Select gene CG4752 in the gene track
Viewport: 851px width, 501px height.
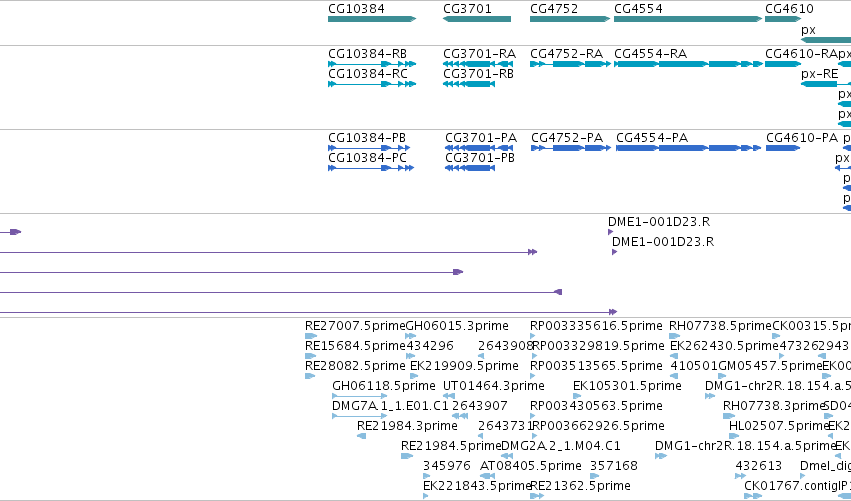pyautogui.click(x=554, y=9)
